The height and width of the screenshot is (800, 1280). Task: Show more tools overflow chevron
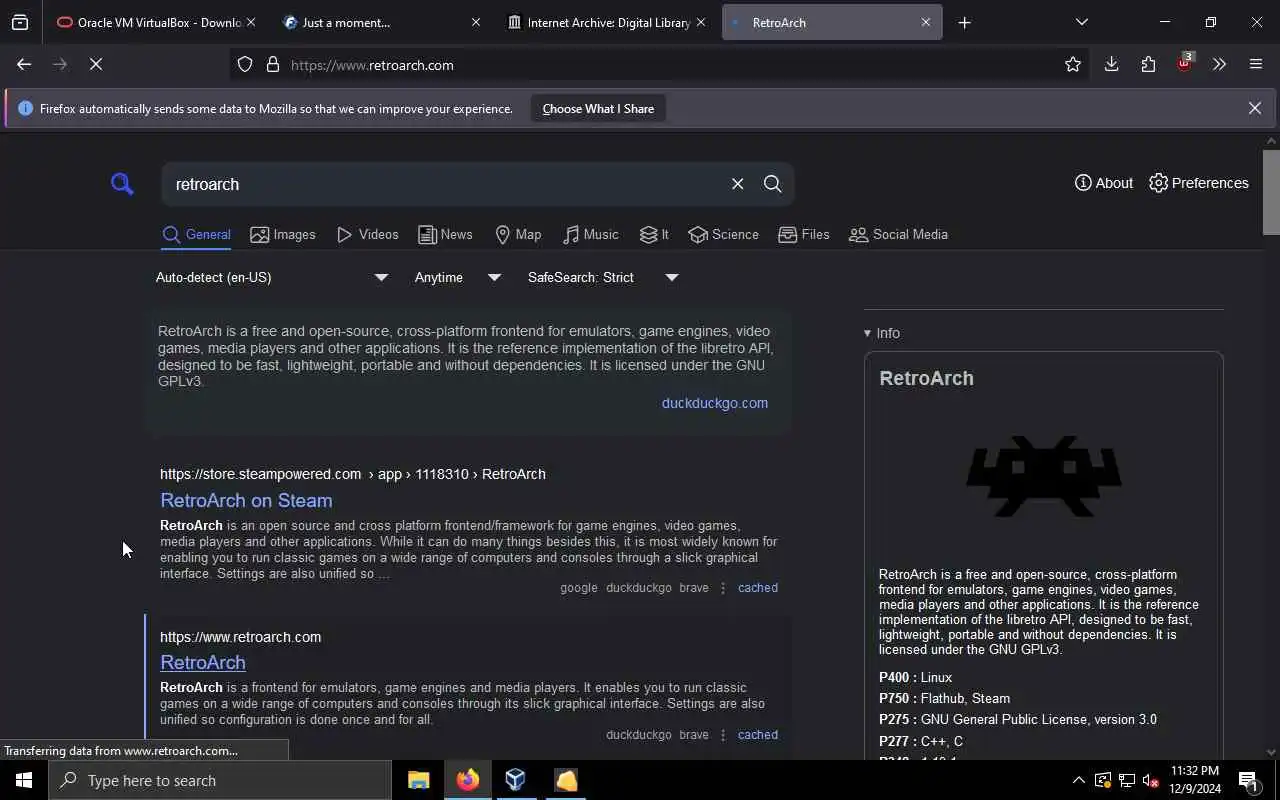point(1219,64)
